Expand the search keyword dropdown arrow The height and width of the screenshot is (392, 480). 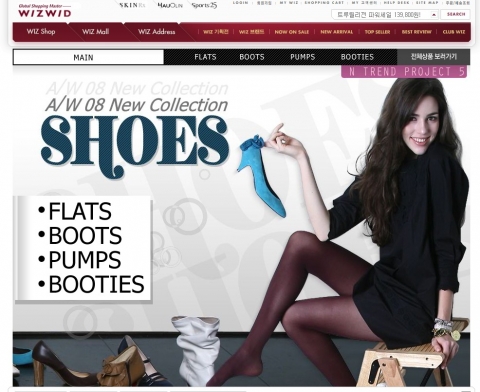click(434, 15)
